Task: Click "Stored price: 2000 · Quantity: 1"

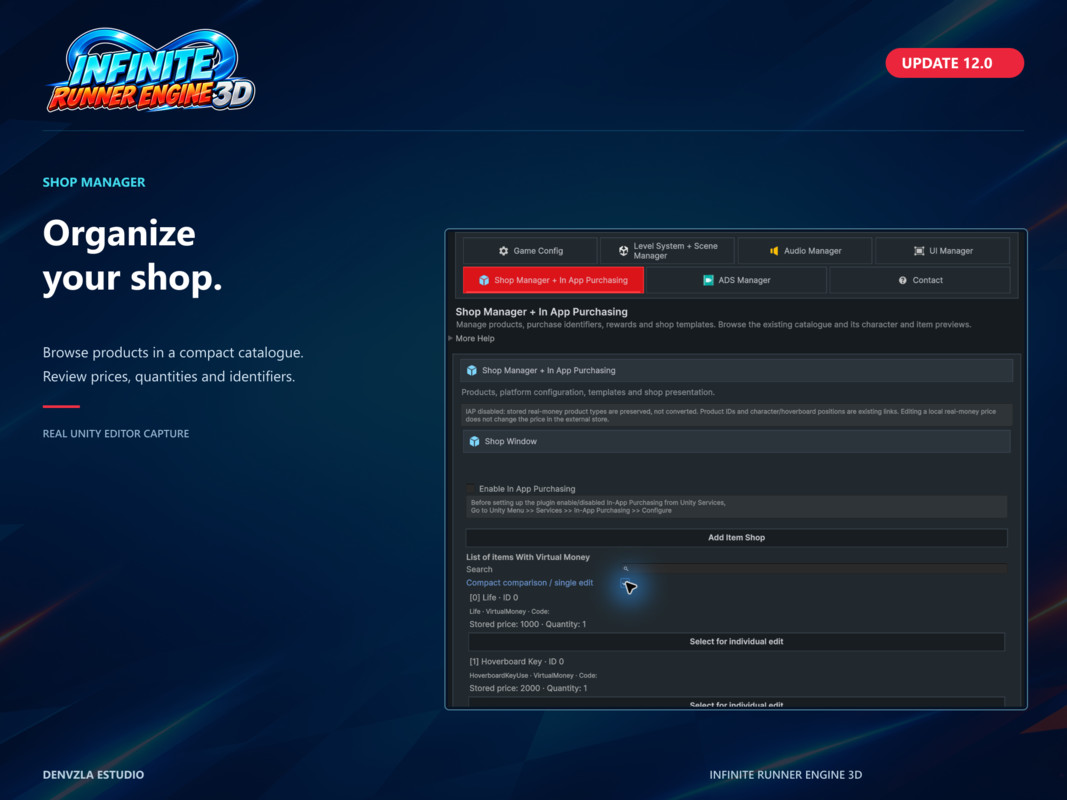Action: [x=528, y=688]
